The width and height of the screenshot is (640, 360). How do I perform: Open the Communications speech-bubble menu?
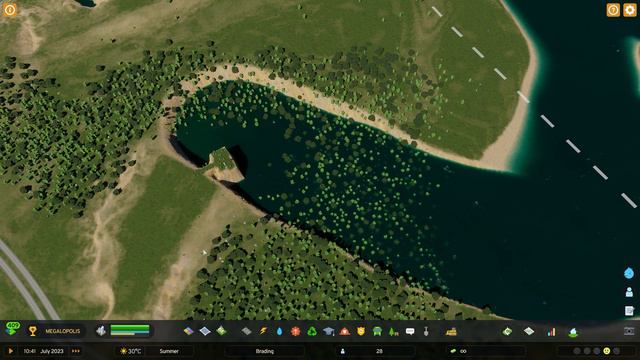(410, 331)
